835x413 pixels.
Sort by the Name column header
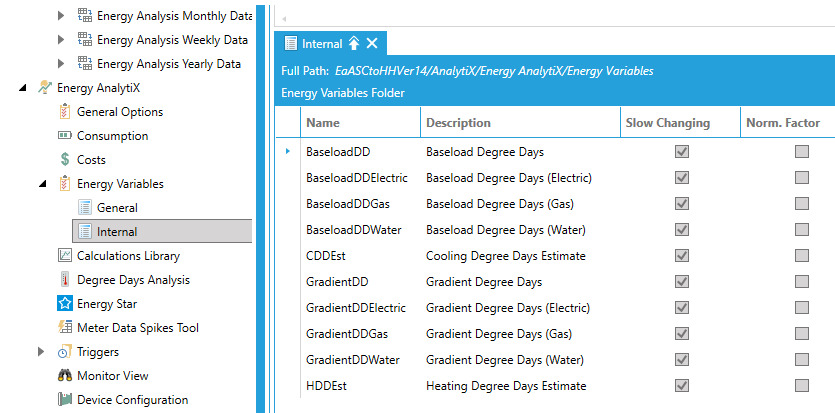click(x=323, y=123)
